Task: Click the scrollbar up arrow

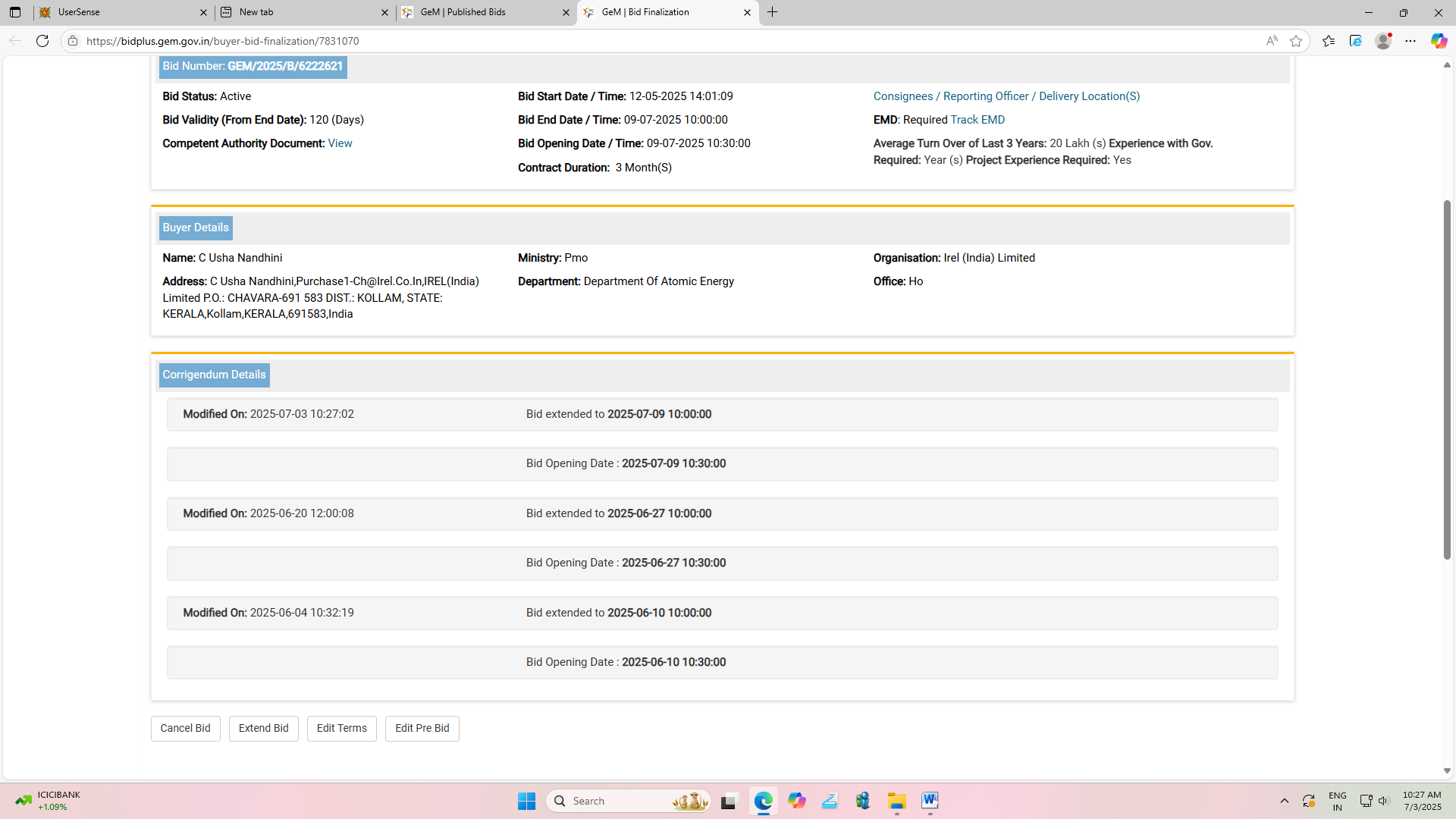Action: (x=1447, y=65)
